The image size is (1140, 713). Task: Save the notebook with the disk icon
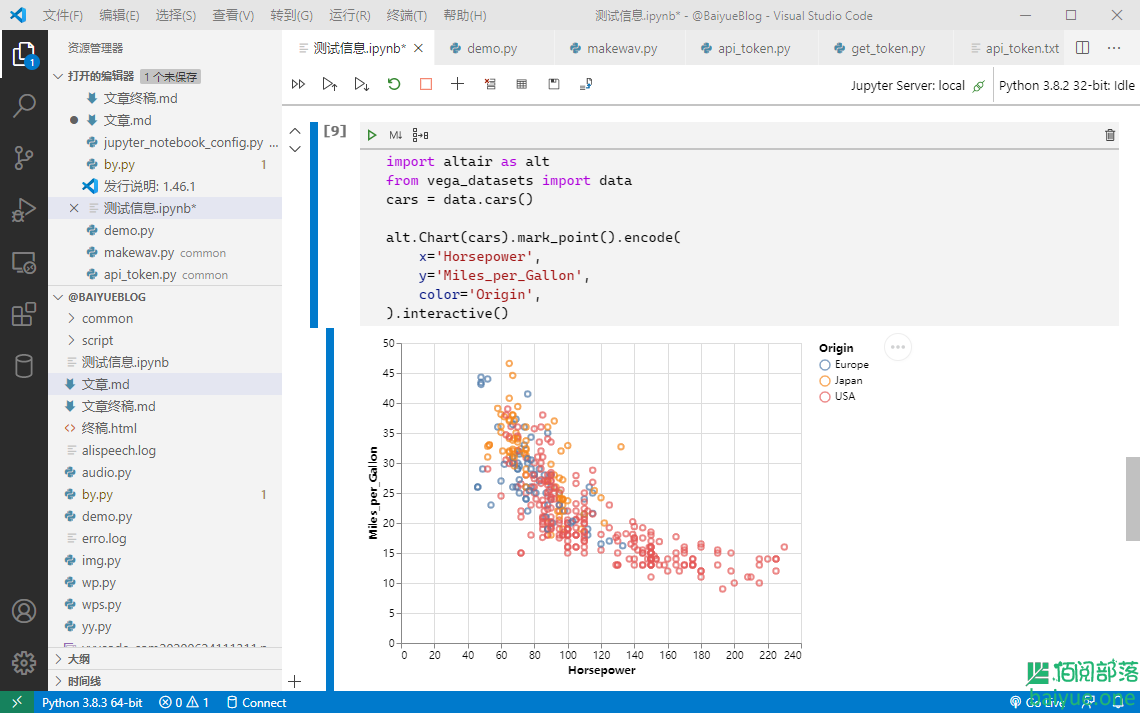pos(553,84)
